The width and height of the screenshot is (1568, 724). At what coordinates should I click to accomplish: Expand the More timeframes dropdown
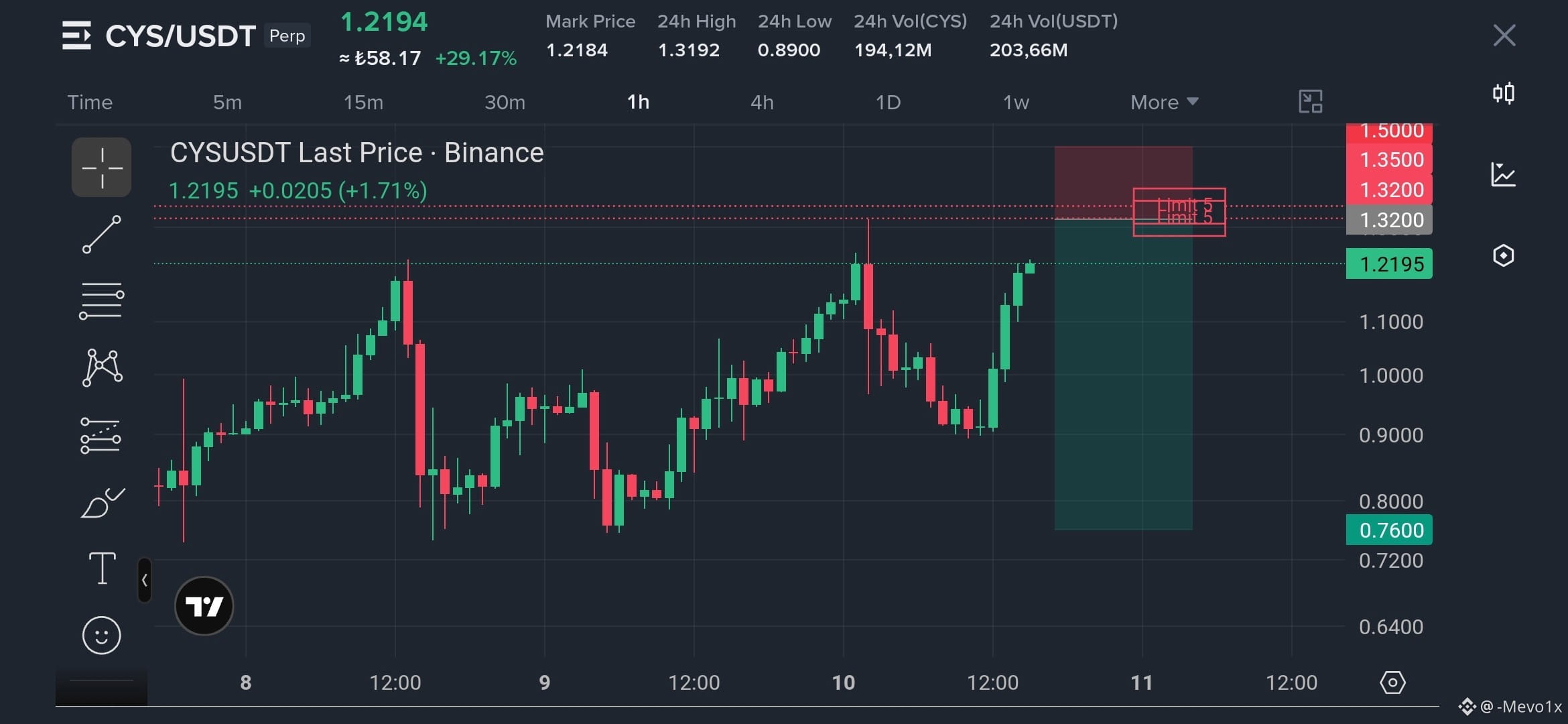1165,102
